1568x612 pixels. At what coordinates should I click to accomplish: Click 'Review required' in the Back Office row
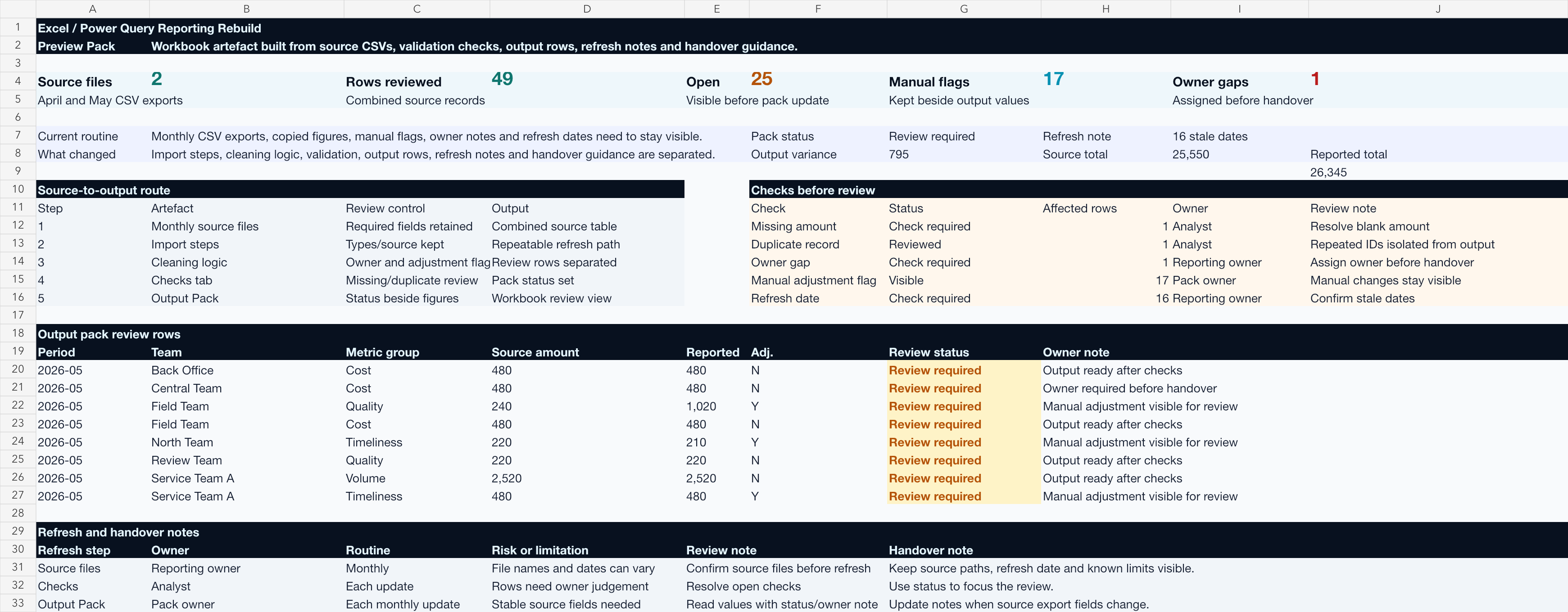(x=934, y=370)
